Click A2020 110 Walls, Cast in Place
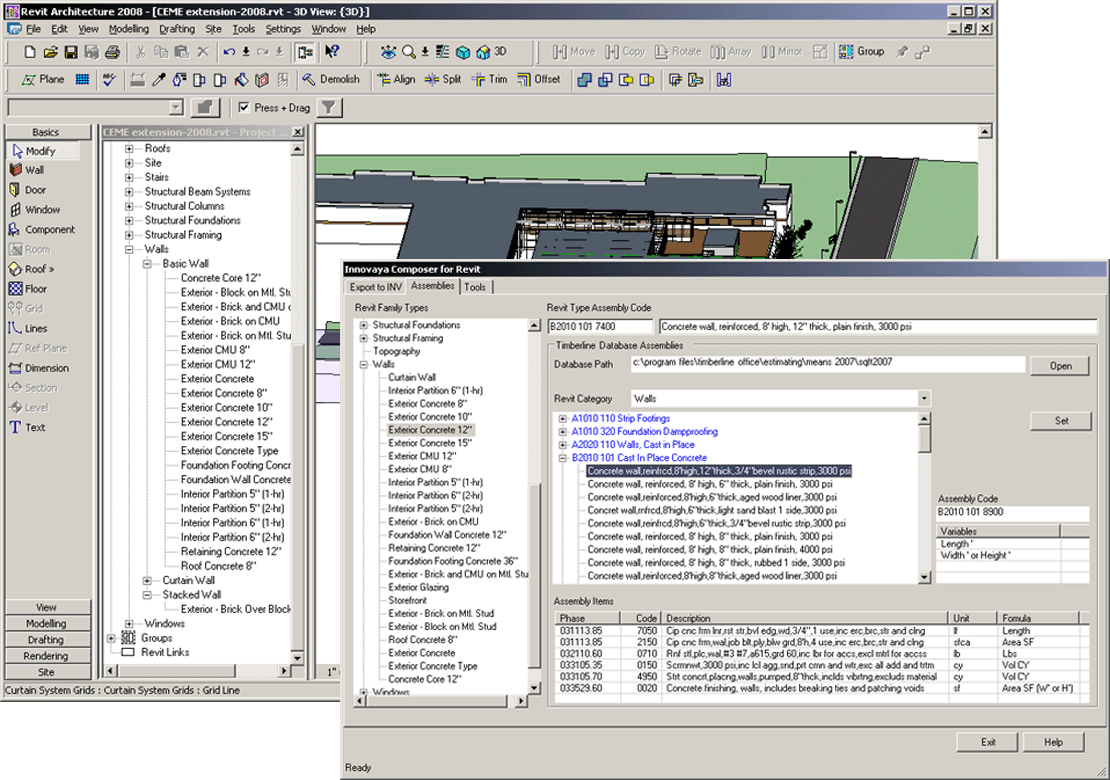This screenshot has height=780, width=1110. [x=633, y=445]
